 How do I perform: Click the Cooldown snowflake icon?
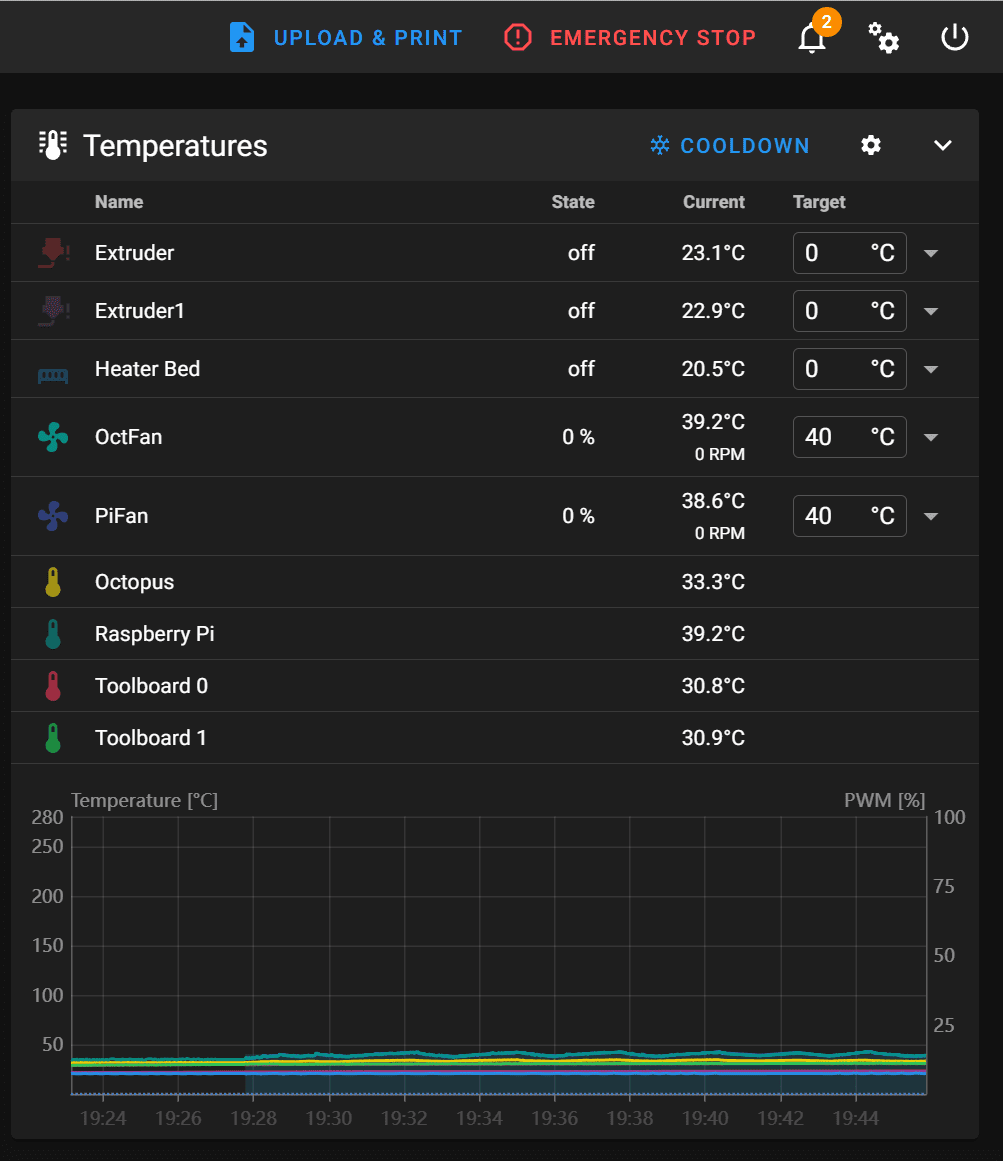click(x=660, y=145)
